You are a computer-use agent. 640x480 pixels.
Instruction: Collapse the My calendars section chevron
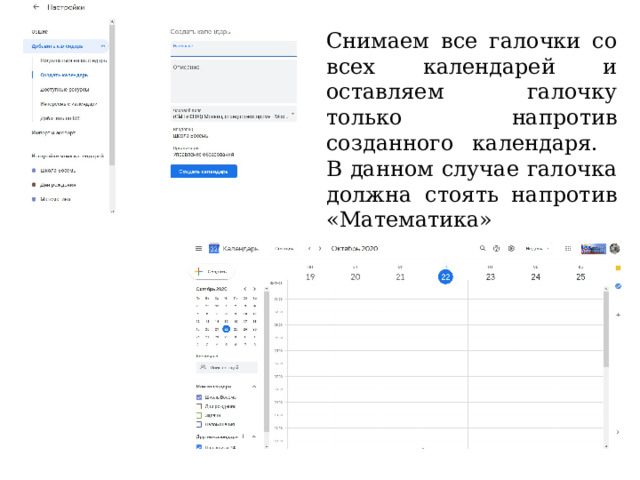[254, 386]
